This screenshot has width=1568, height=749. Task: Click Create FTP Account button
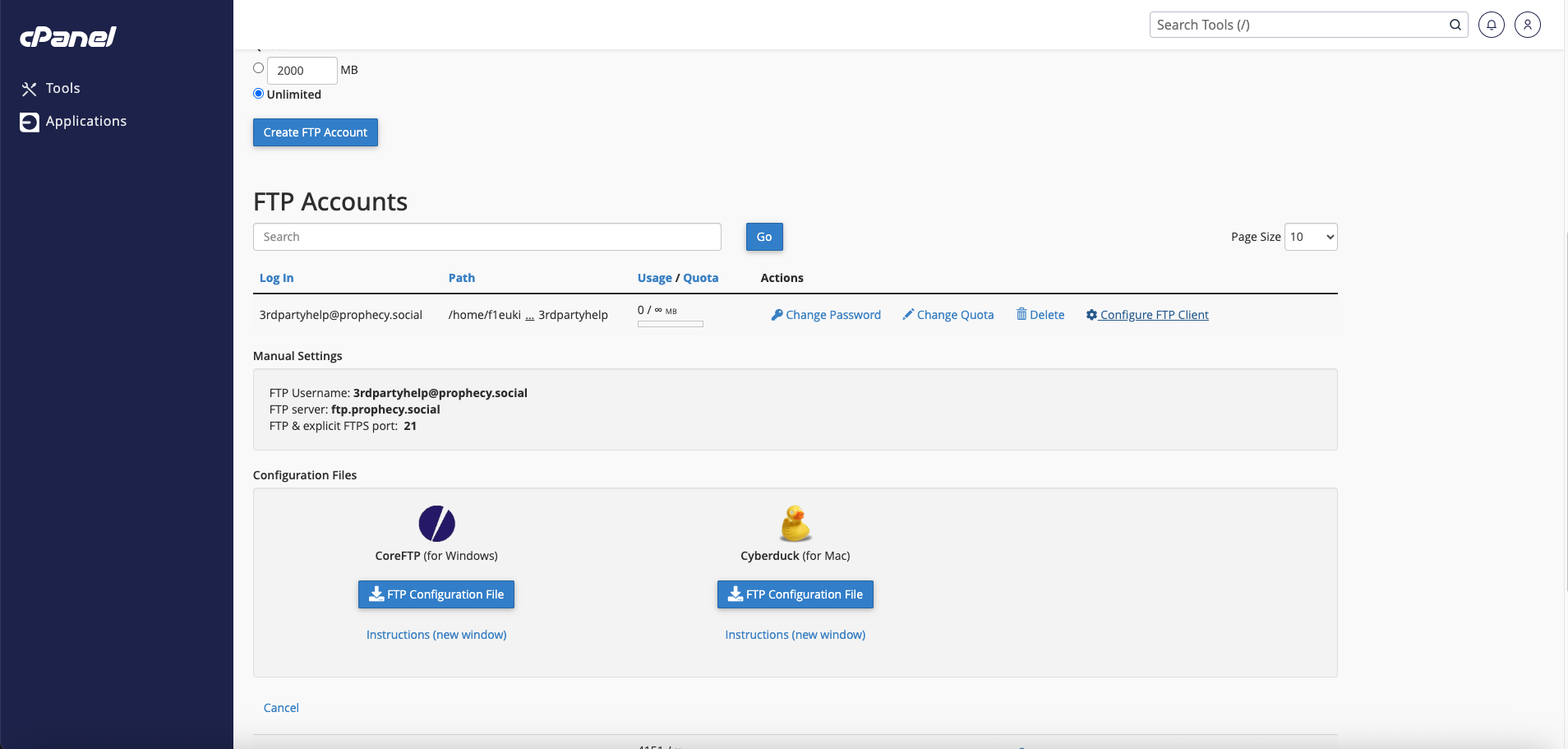coord(316,132)
